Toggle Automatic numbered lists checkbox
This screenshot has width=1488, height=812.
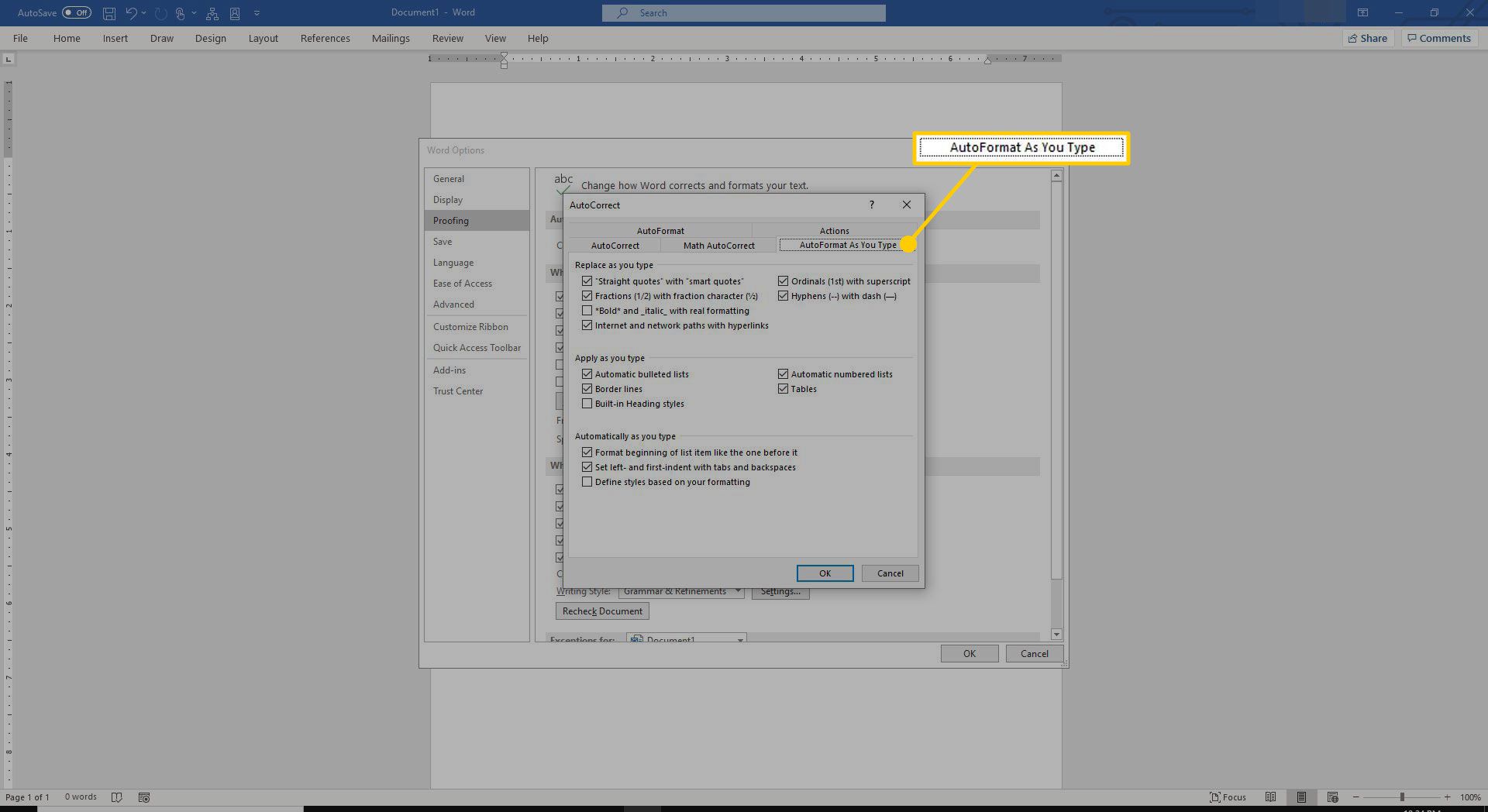(783, 374)
